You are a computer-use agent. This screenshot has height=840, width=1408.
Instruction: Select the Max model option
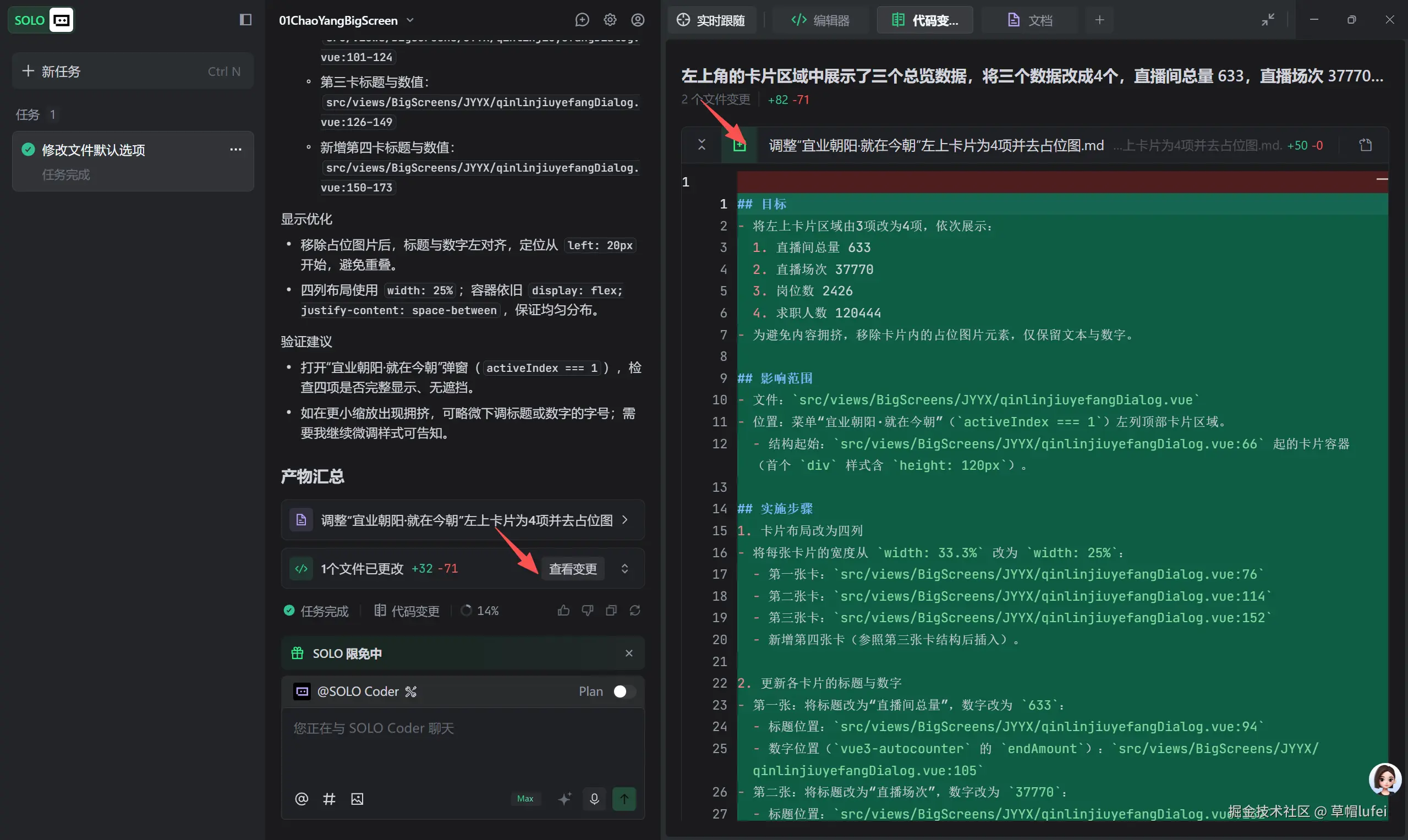click(525, 799)
